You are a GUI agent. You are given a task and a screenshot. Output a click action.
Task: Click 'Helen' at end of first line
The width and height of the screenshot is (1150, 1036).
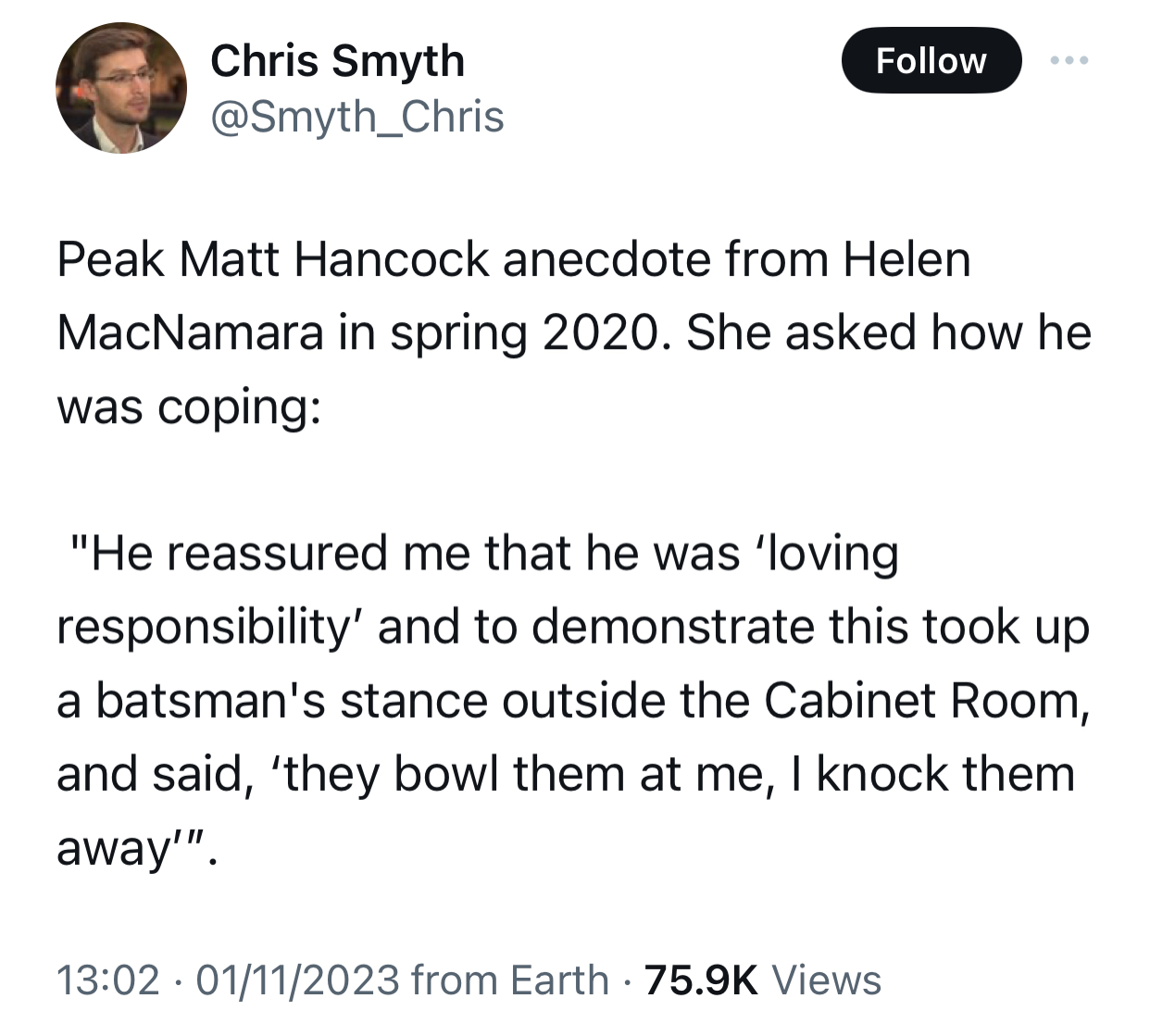[906, 259]
